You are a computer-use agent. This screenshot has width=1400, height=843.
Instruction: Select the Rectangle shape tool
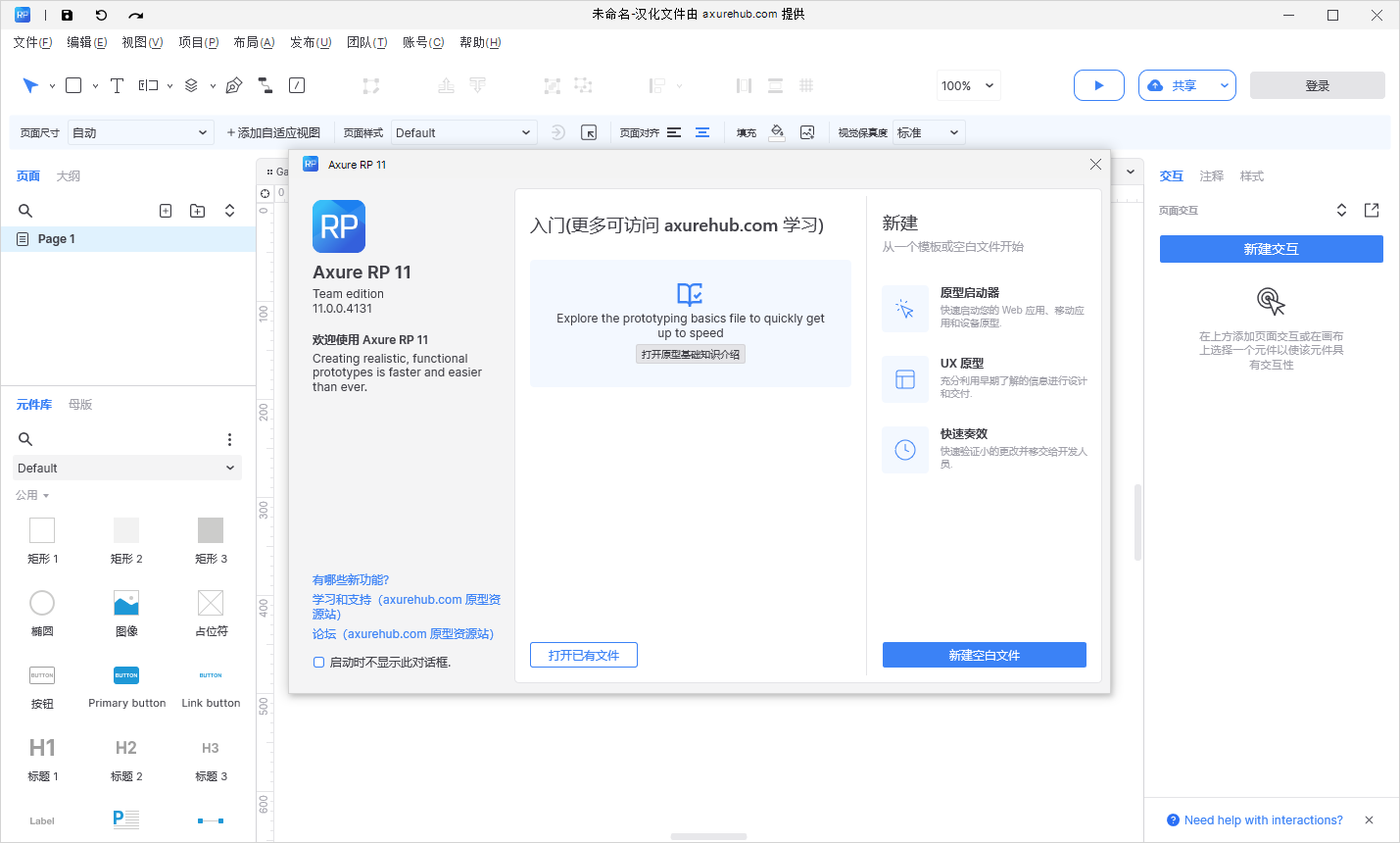click(72, 85)
